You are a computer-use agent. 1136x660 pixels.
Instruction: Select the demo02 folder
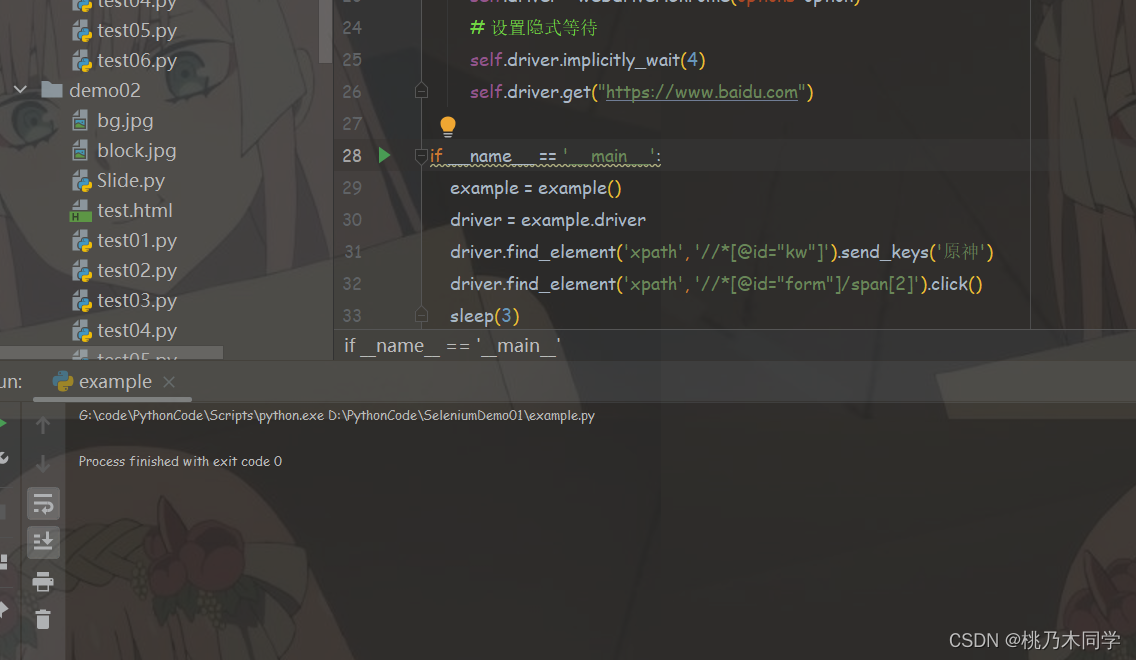(x=104, y=91)
